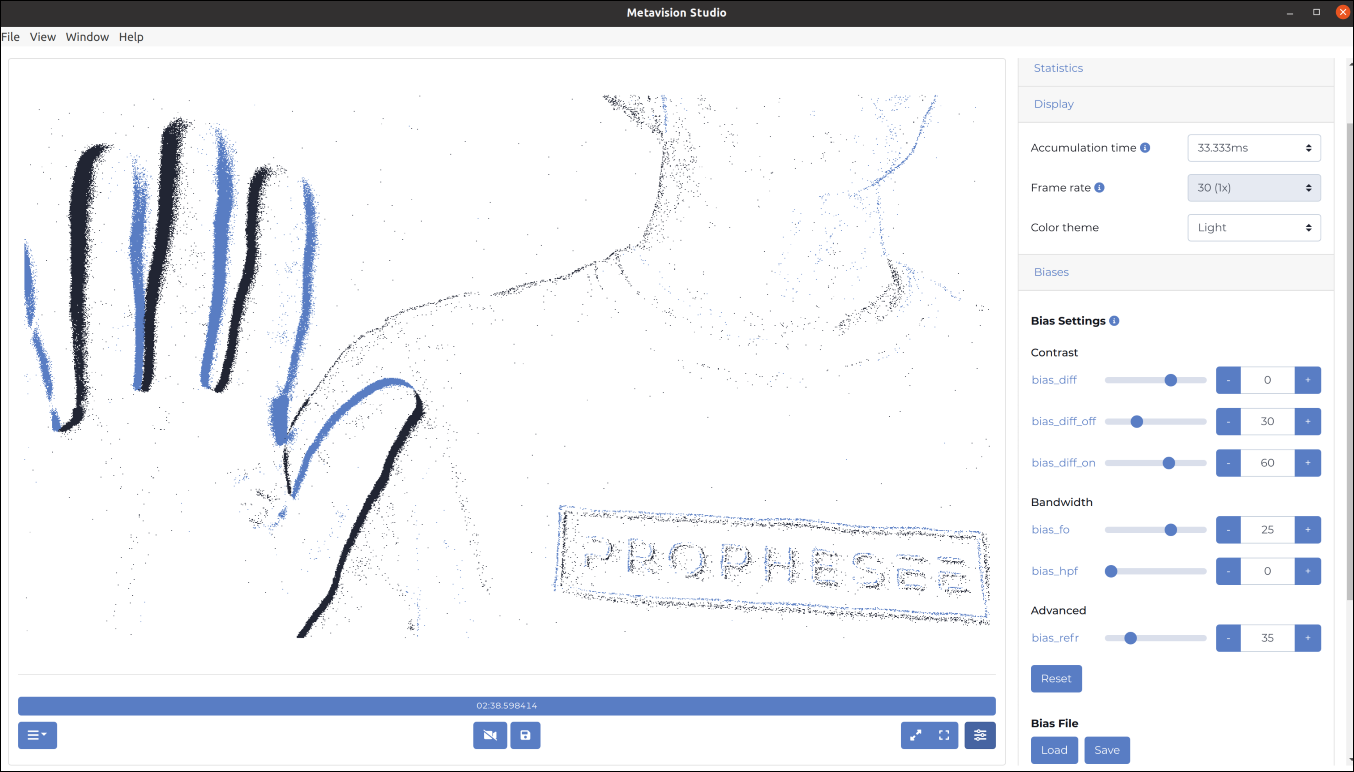Click the bias_diff value field
1354x772 pixels.
[1268, 380]
